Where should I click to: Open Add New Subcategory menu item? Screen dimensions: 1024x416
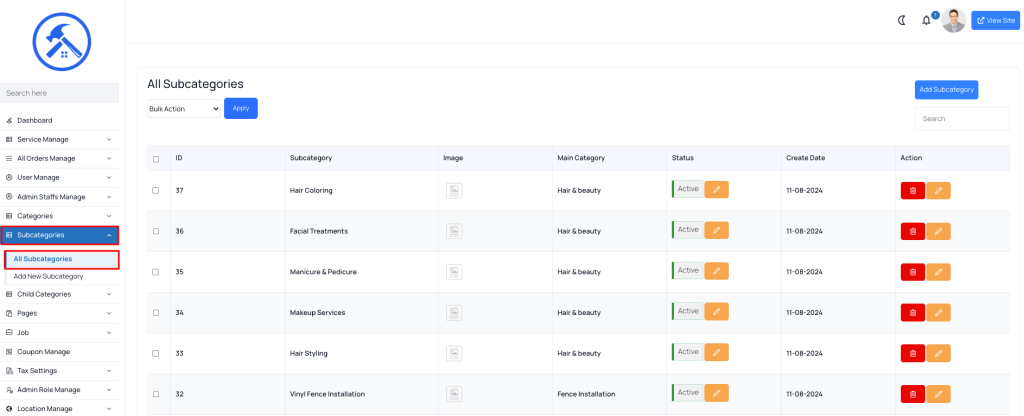click(48, 276)
